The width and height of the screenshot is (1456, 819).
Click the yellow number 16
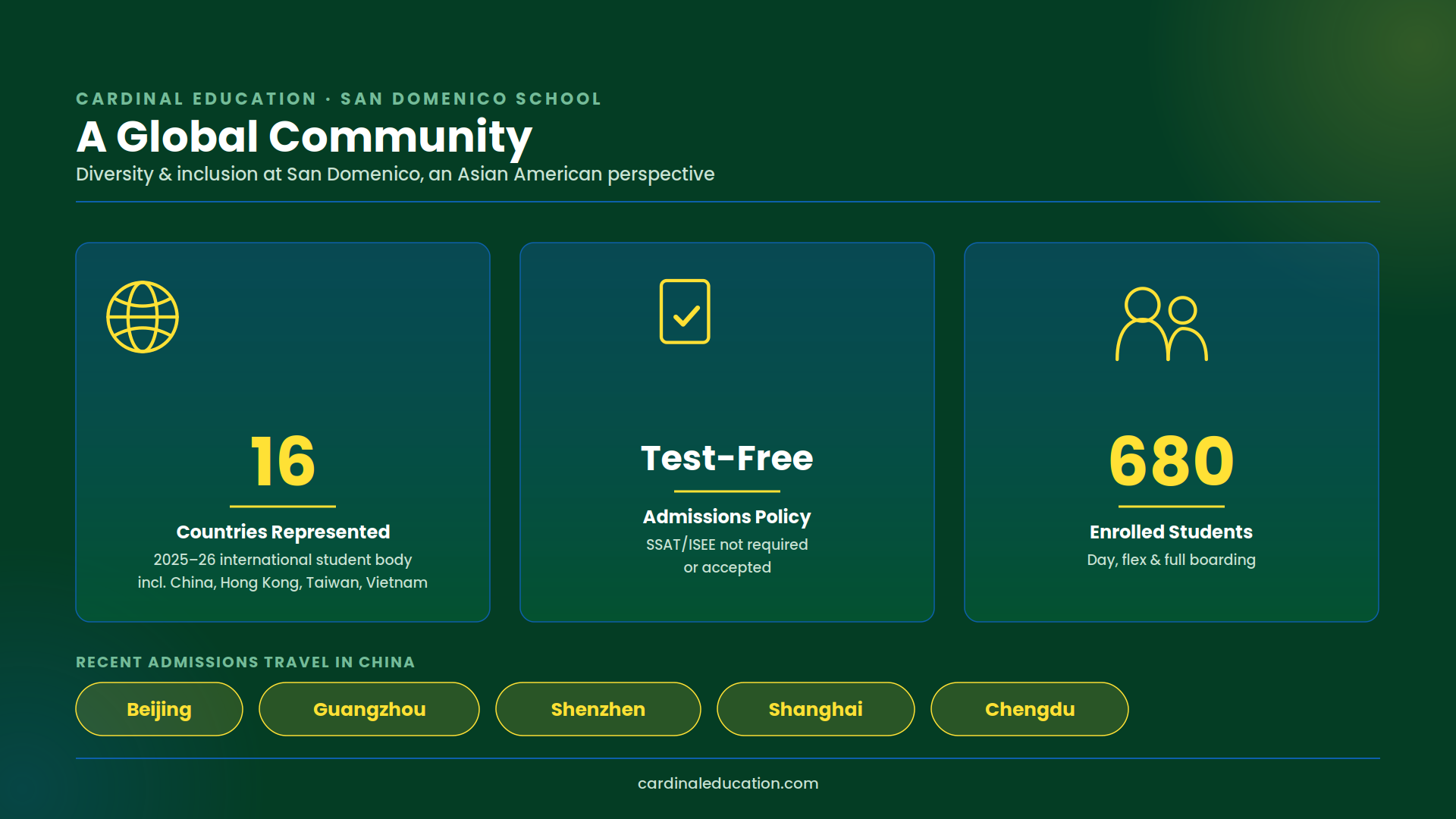pyautogui.click(x=283, y=461)
